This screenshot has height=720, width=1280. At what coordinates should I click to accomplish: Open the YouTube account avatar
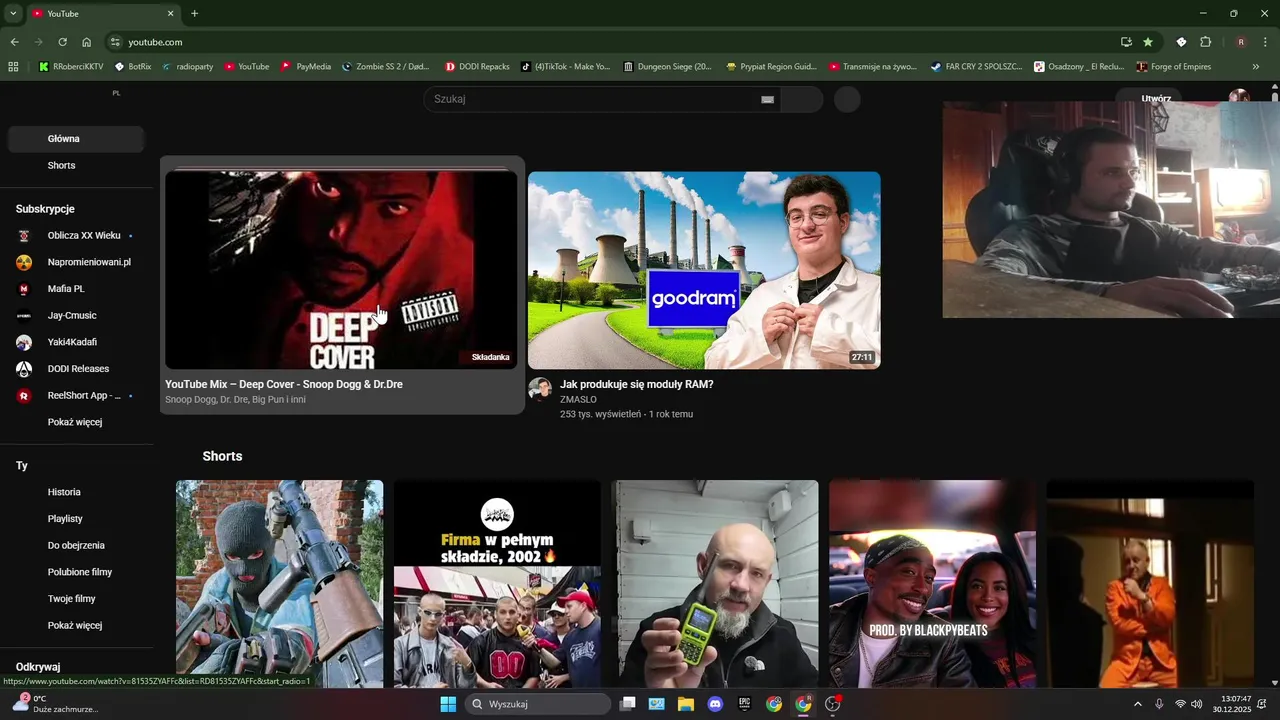1239,96
